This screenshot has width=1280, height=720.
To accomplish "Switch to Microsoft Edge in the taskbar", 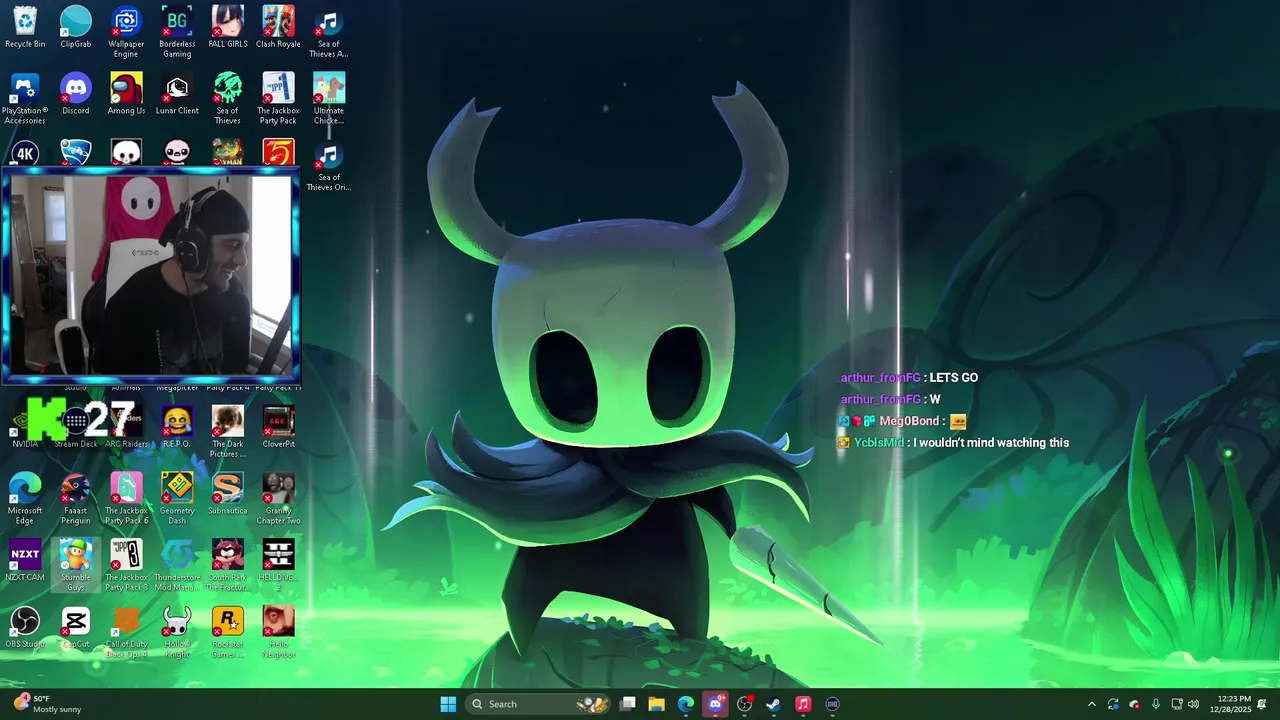I will click(686, 704).
